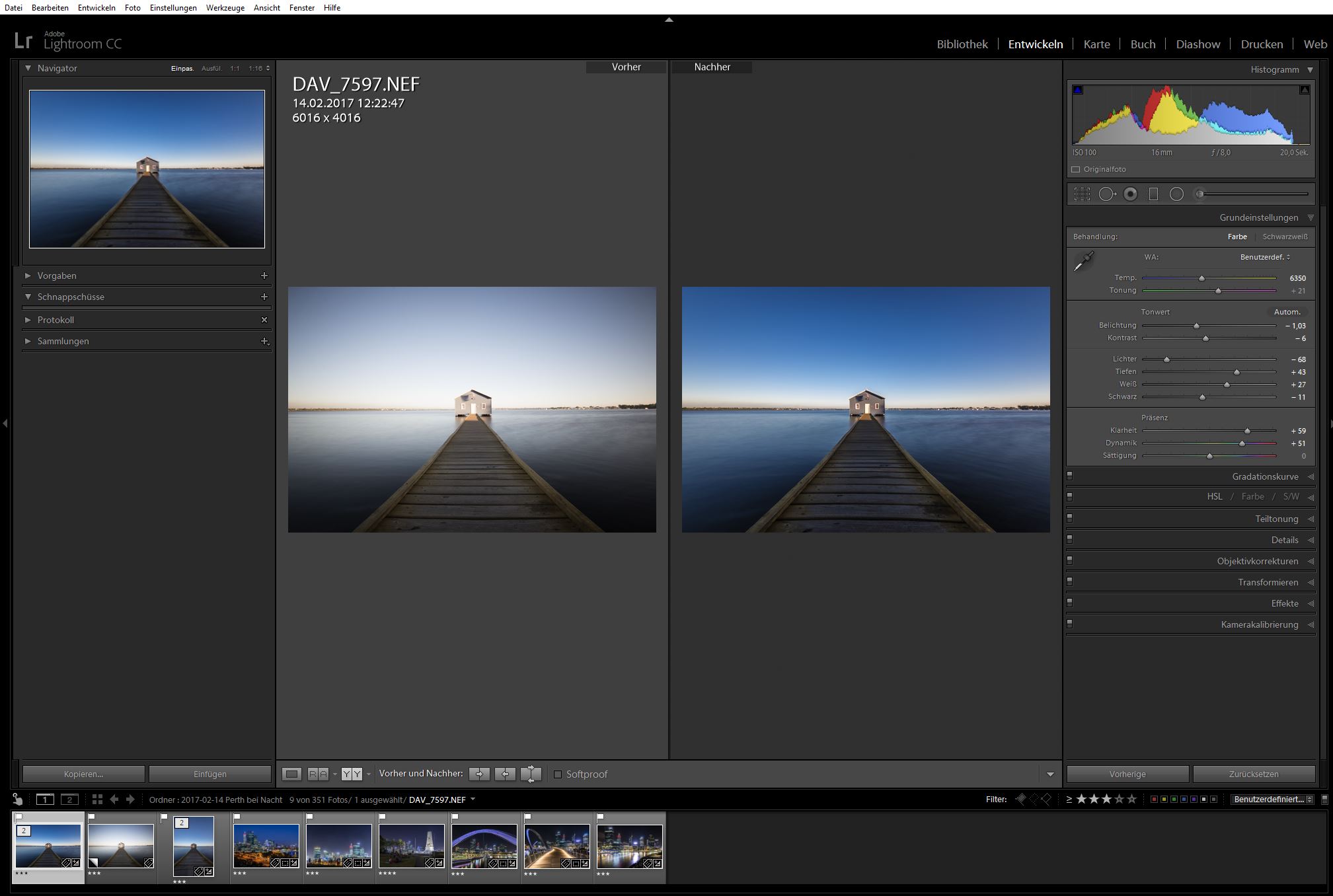Click the Kopieren... button
Viewport: 1333px width, 896px height.
pos(83,774)
